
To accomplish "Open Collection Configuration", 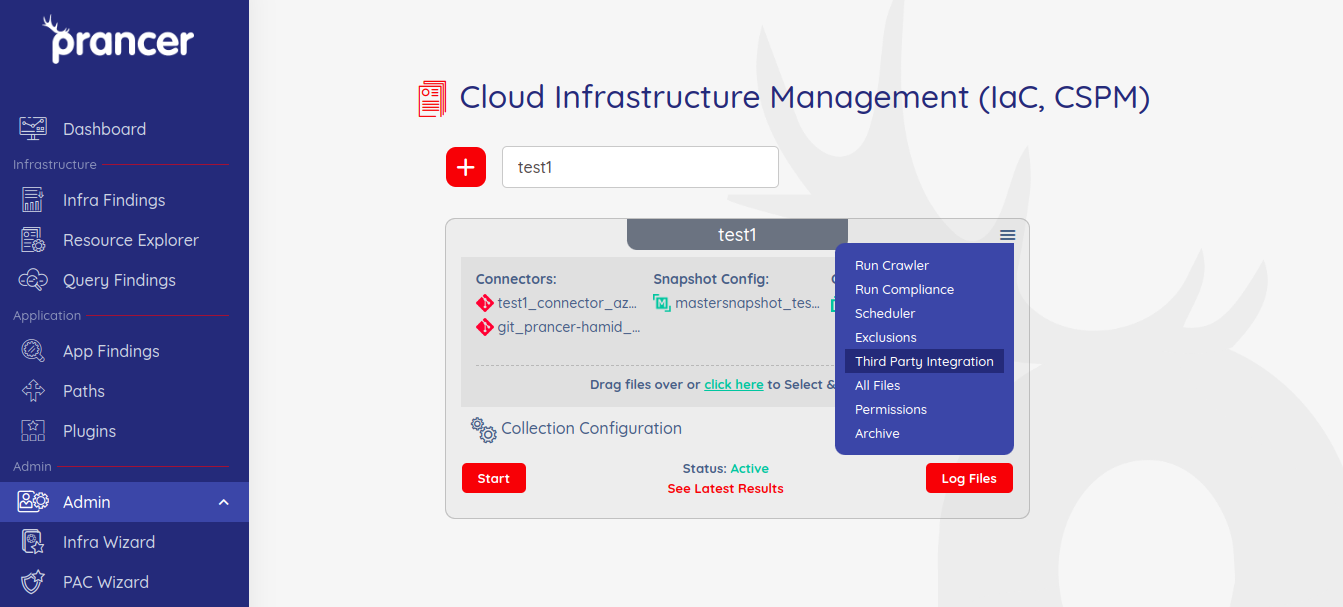I will (x=591, y=428).
